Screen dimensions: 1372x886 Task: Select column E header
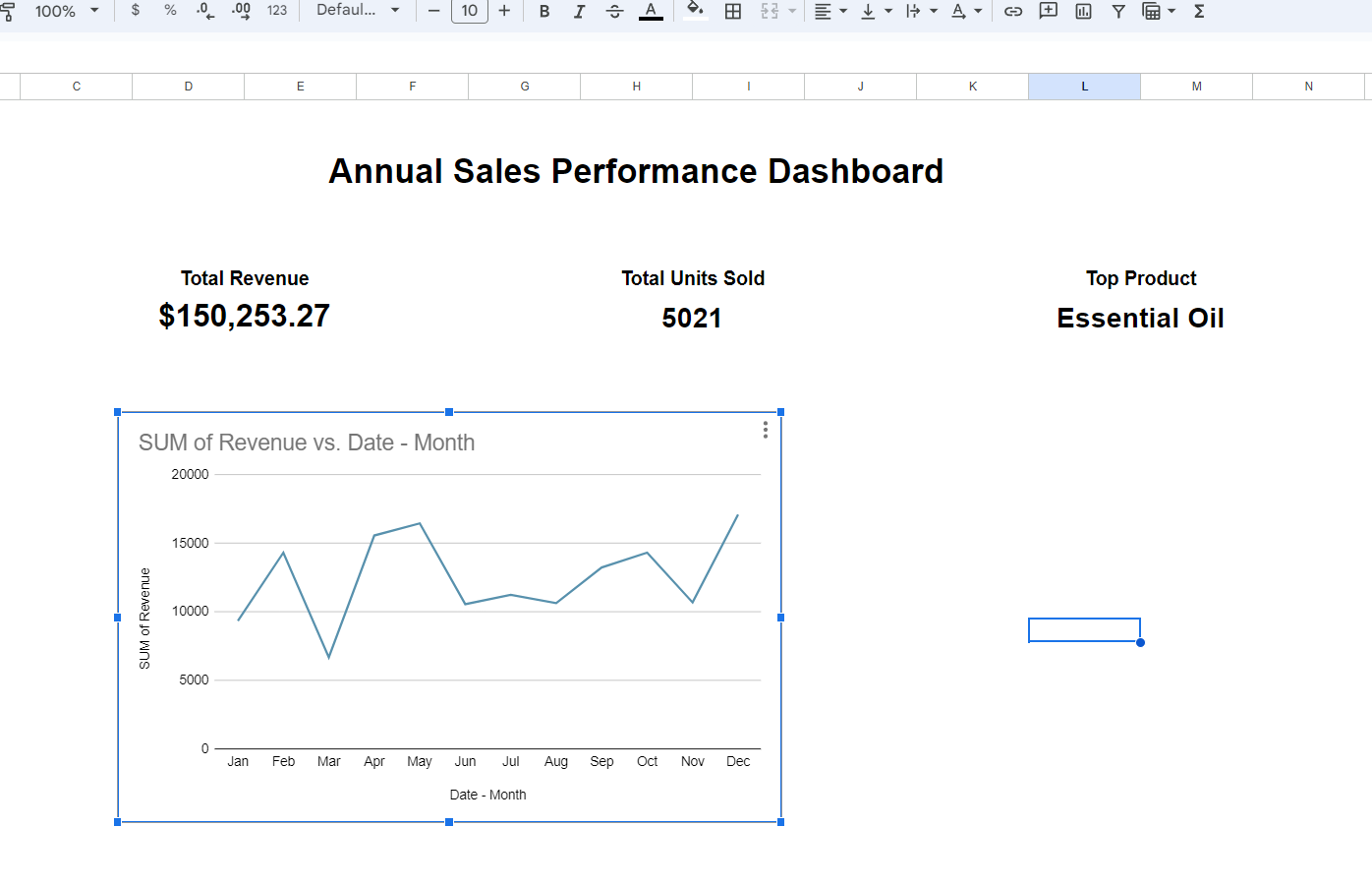pyautogui.click(x=301, y=87)
